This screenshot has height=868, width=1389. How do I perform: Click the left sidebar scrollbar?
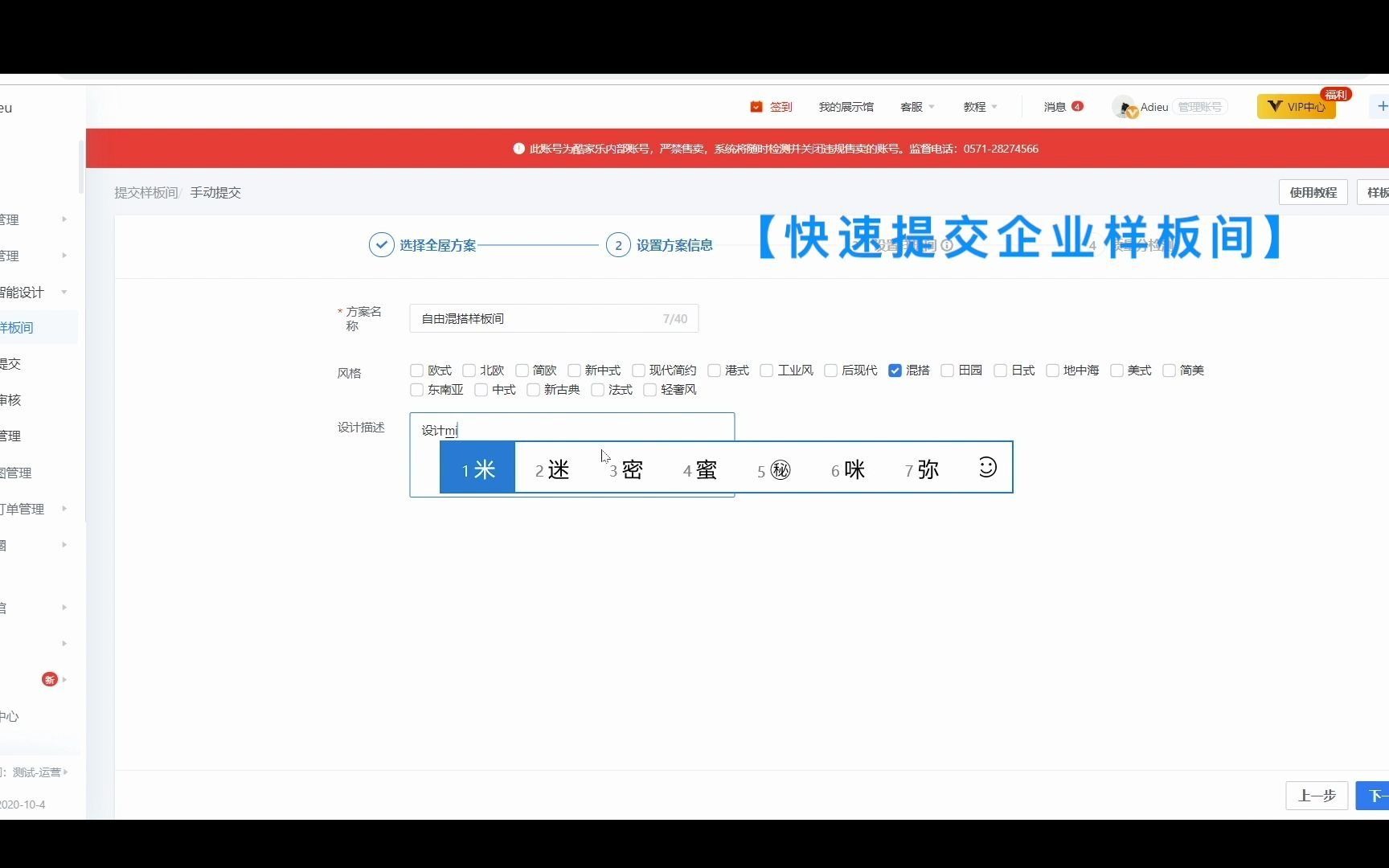pos(81,166)
